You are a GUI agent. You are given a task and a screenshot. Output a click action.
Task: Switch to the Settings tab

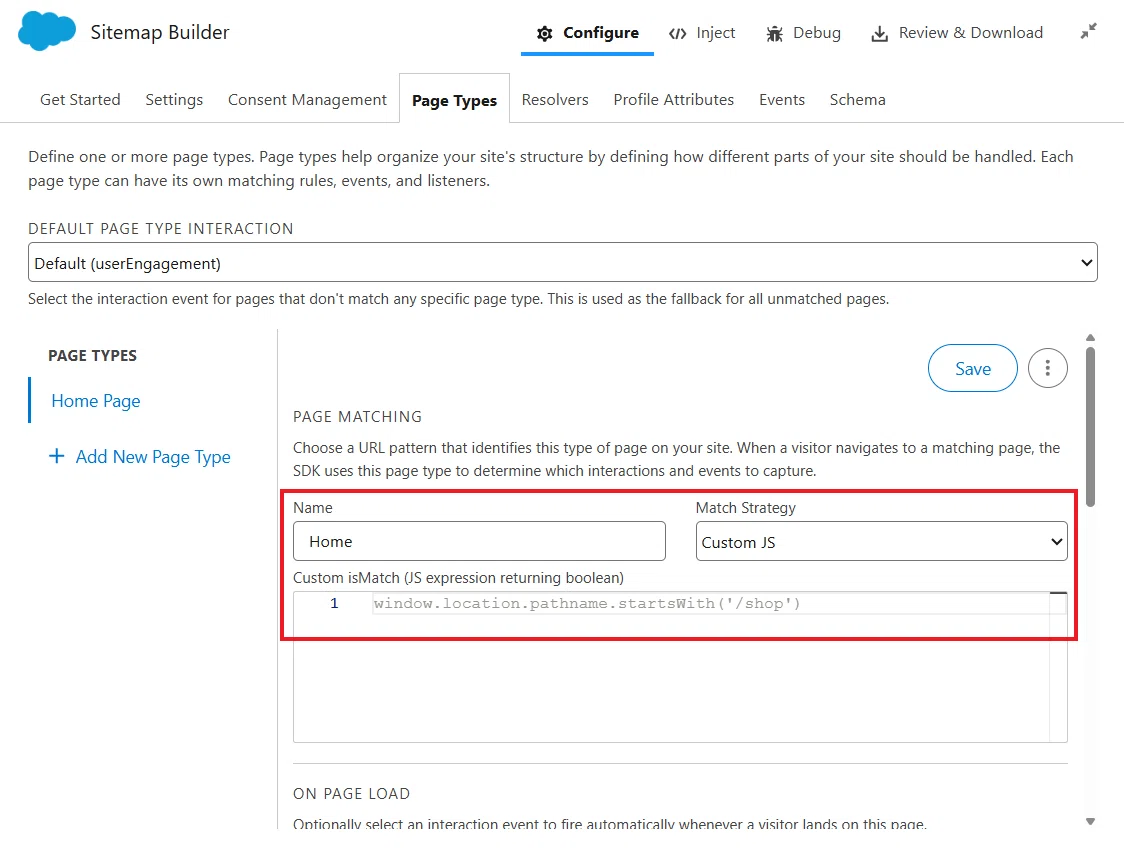pos(174,100)
